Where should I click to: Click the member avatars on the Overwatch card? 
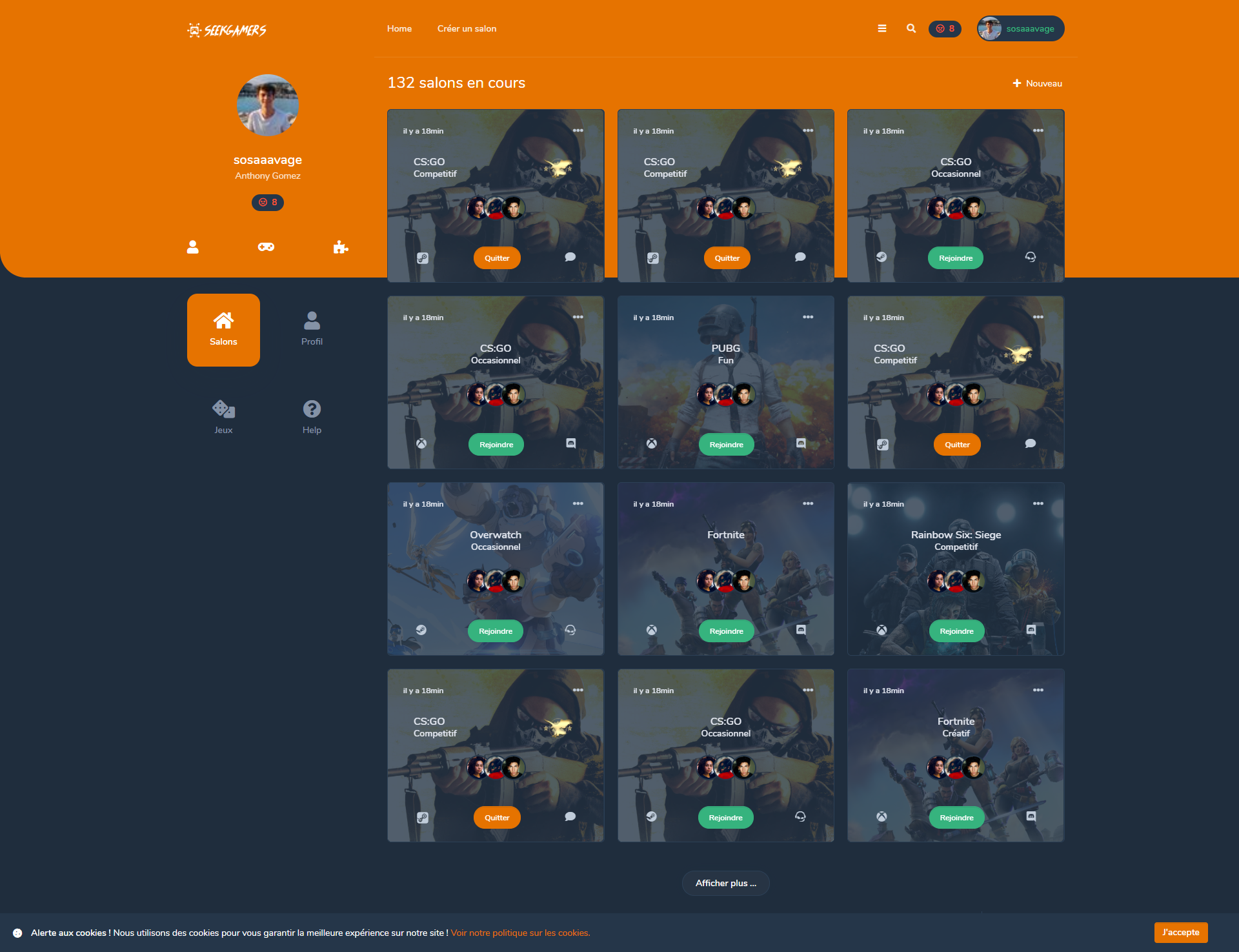496,581
